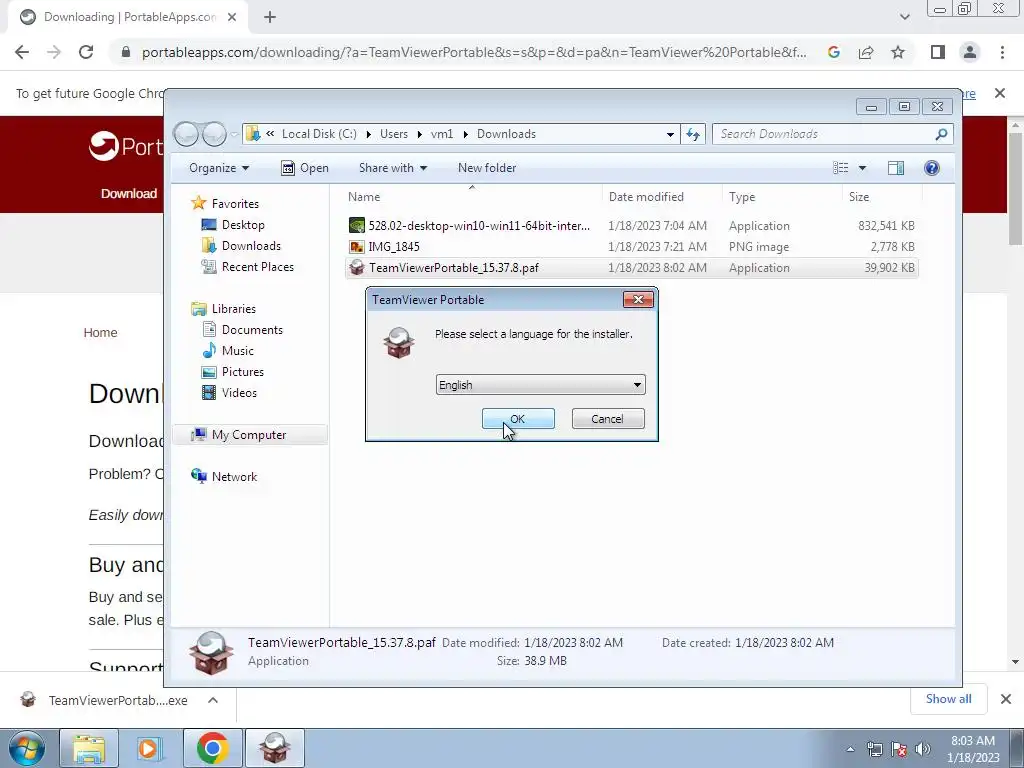Bookmark this page with star icon
The height and width of the screenshot is (768, 1024).
click(898, 52)
